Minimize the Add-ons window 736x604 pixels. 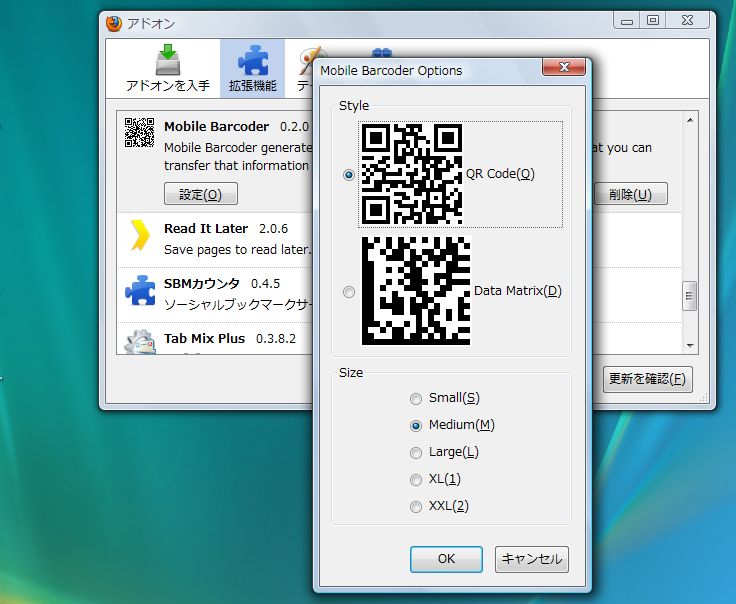point(627,20)
